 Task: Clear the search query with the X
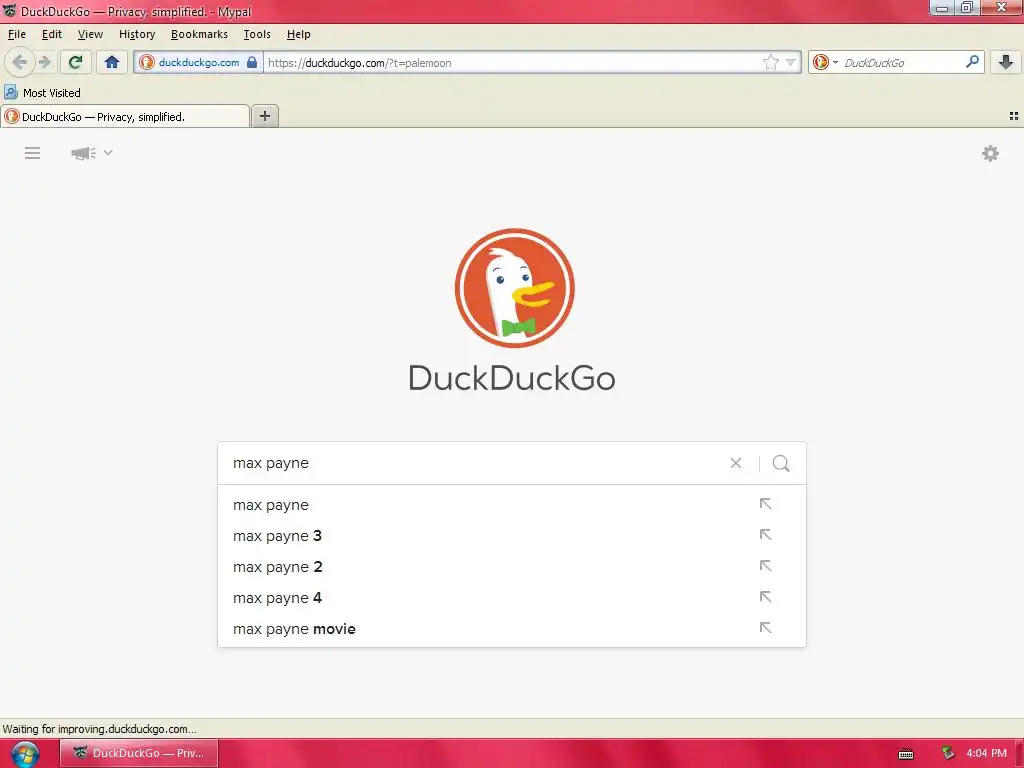[x=736, y=463]
